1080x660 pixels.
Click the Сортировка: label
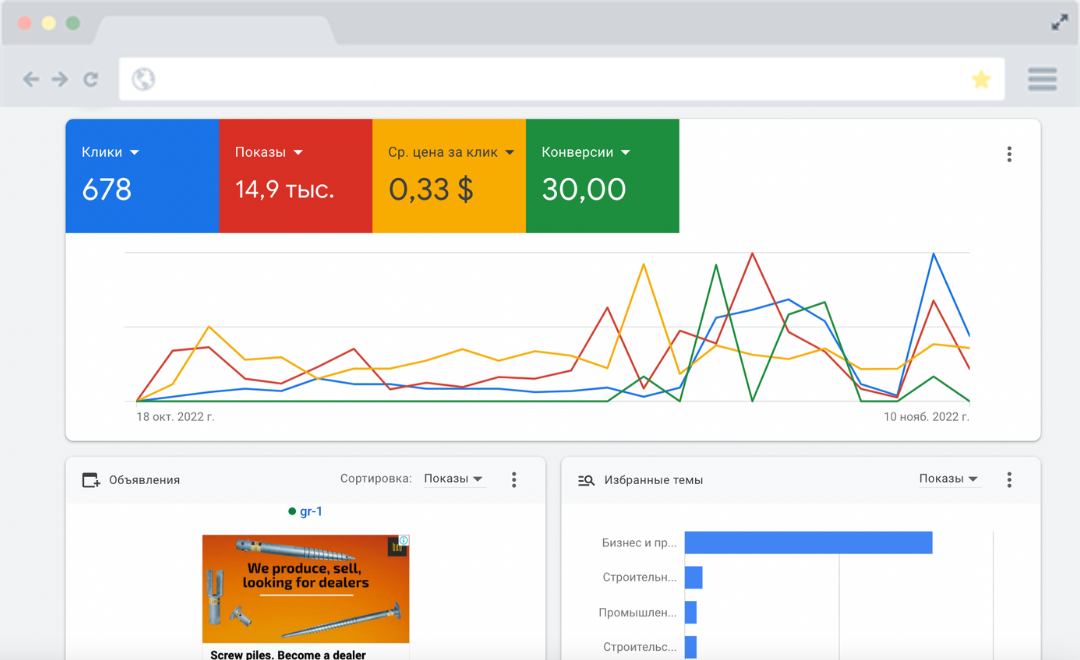tap(376, 479)
